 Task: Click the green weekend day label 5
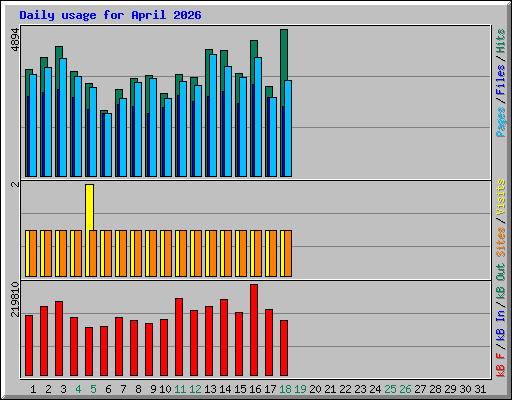(x=93, y=389)
